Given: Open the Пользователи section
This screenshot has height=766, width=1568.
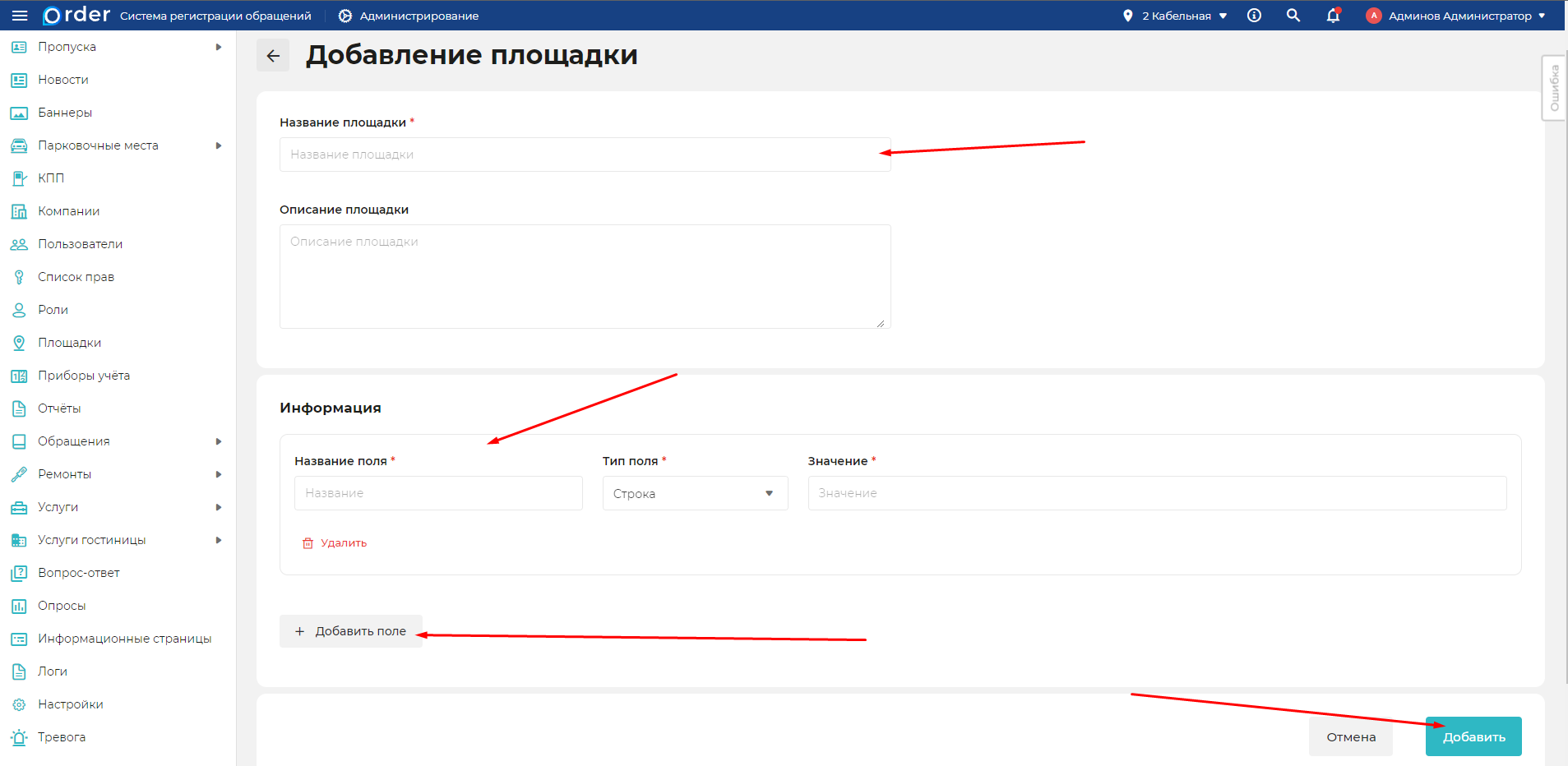Looking at the screenshot, I should 80,243.
